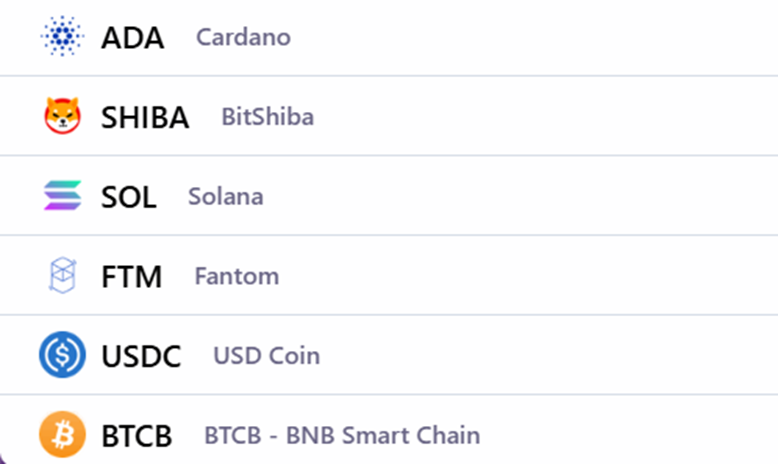Pick BTCB in the currency list
Screen dimensions: 778x464
[136, 436]
